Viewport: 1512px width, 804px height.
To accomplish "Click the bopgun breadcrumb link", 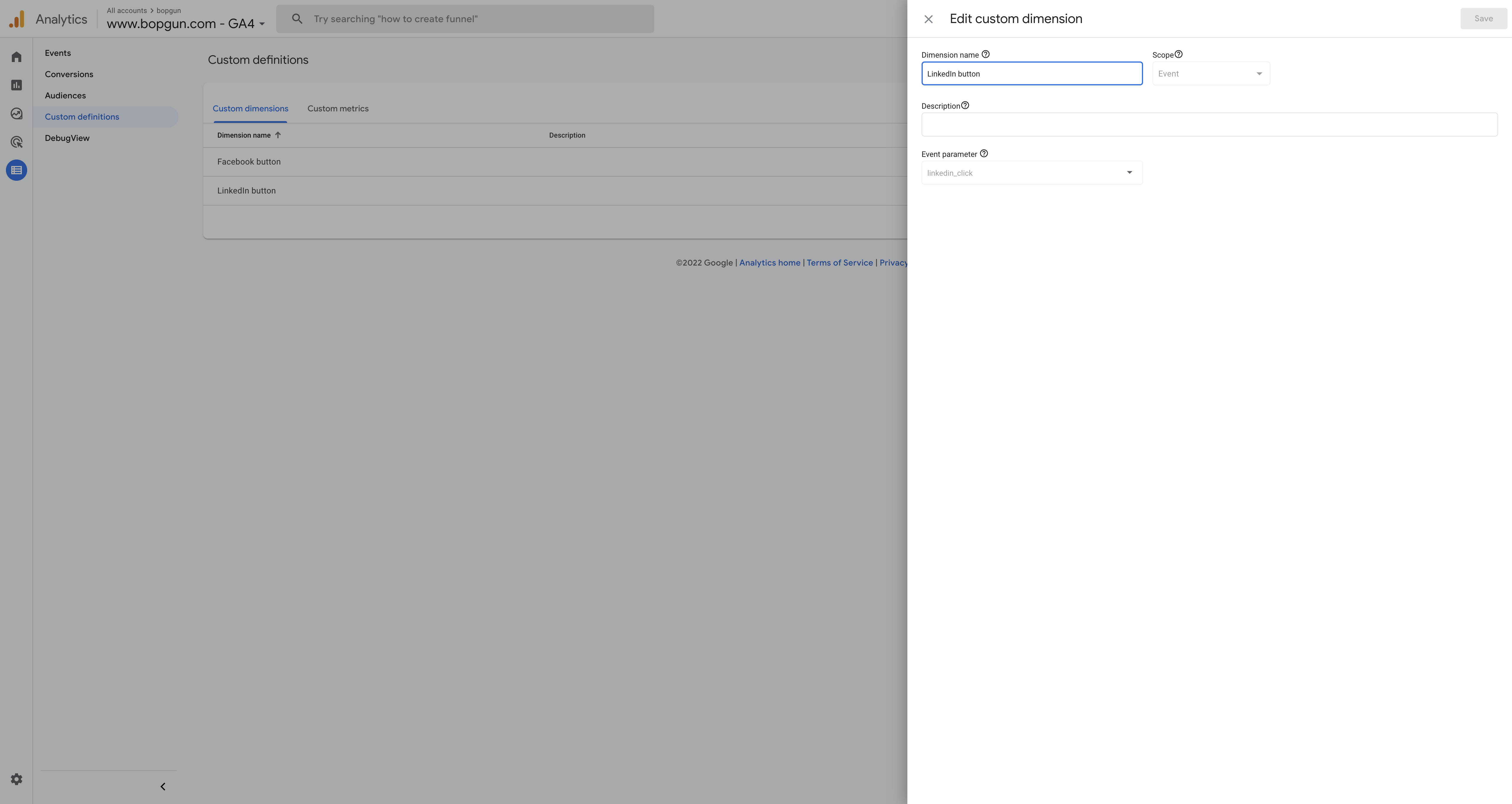I will click(168, 11).
